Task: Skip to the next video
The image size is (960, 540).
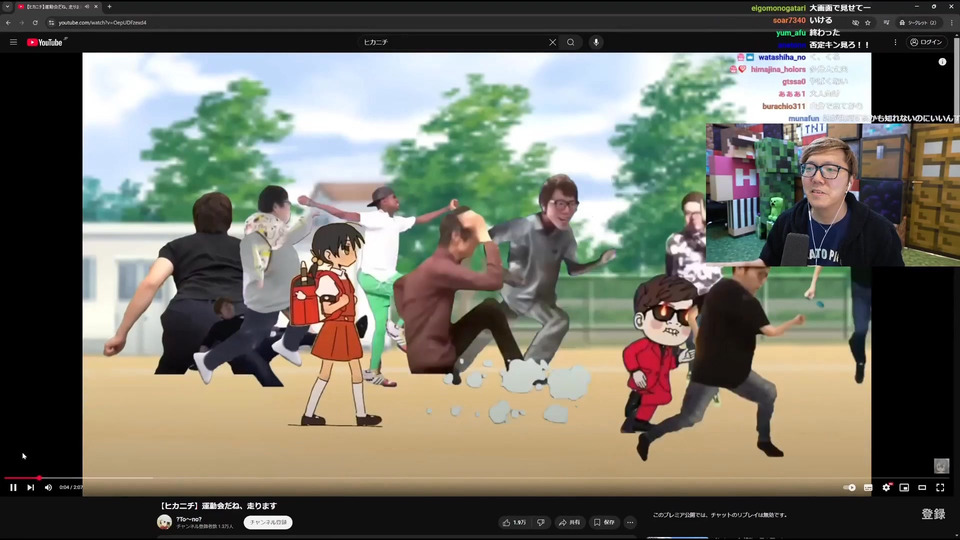Action: 31,487
